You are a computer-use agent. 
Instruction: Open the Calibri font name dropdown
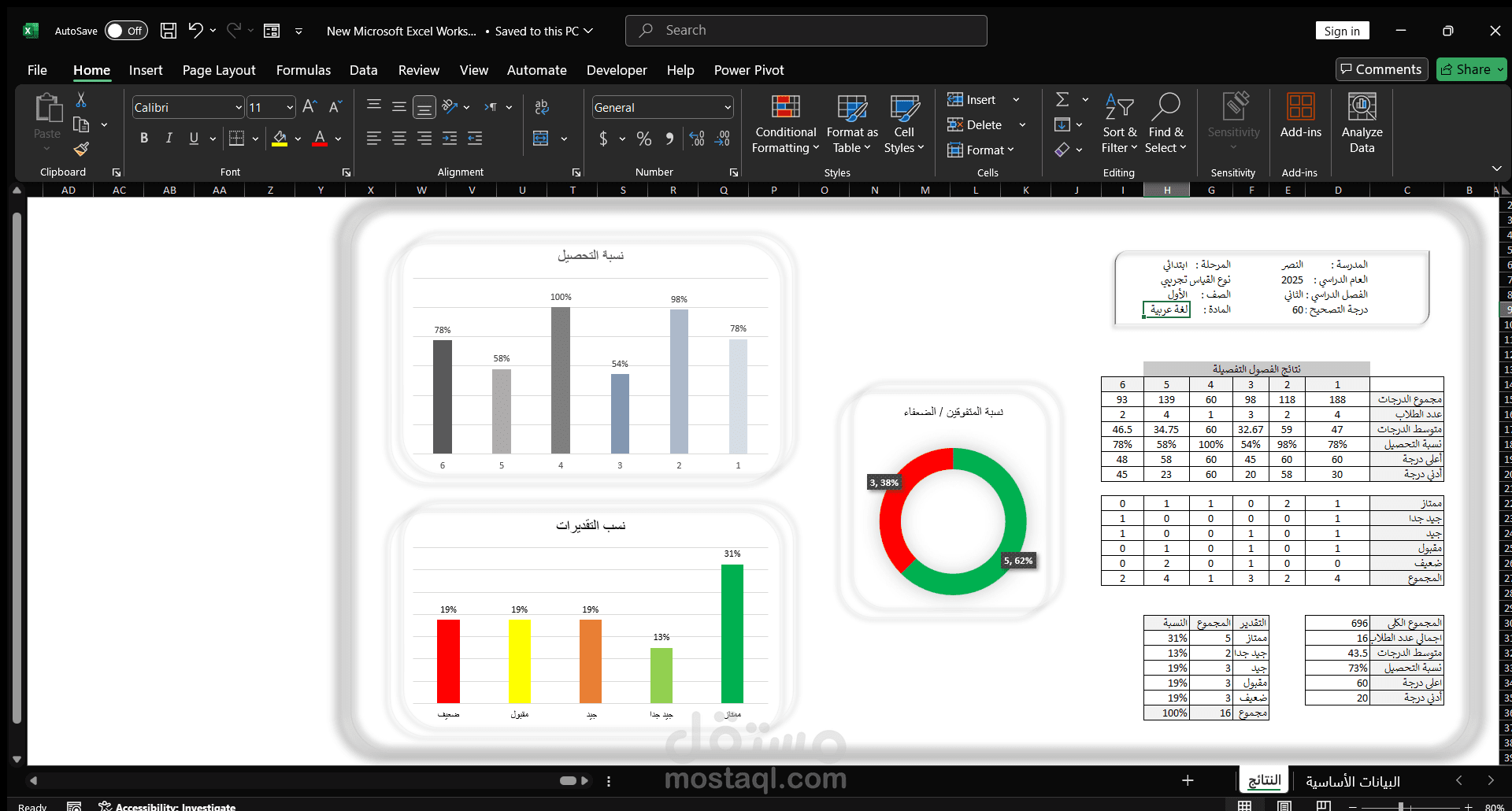238,108
